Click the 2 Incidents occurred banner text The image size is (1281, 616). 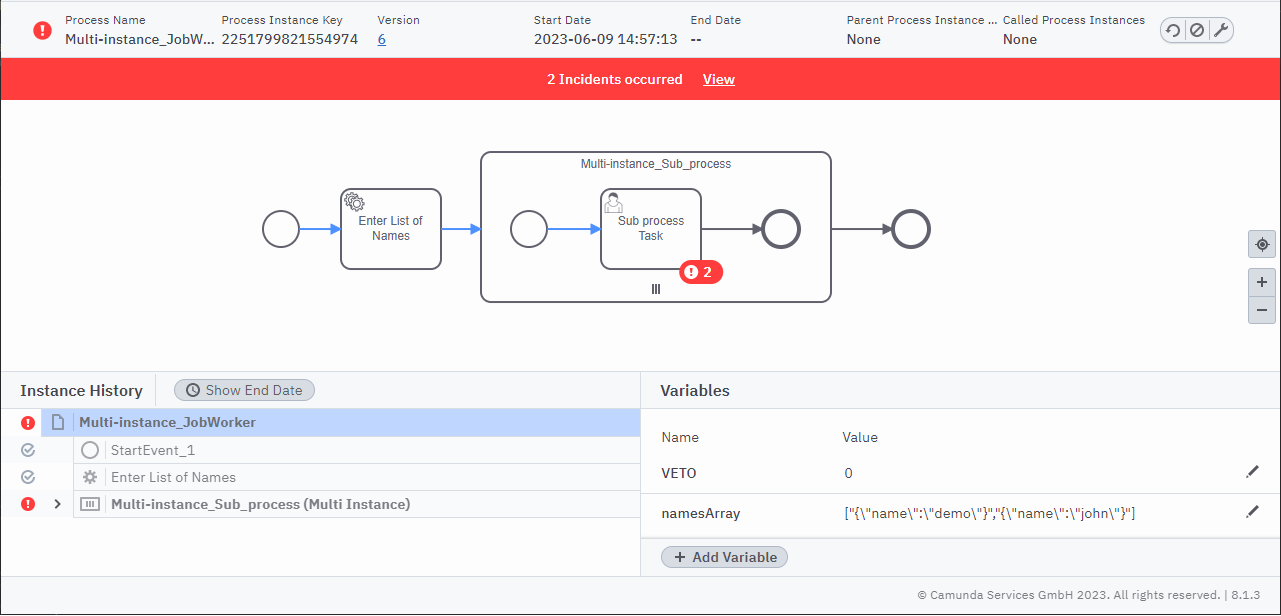[615, 79]
